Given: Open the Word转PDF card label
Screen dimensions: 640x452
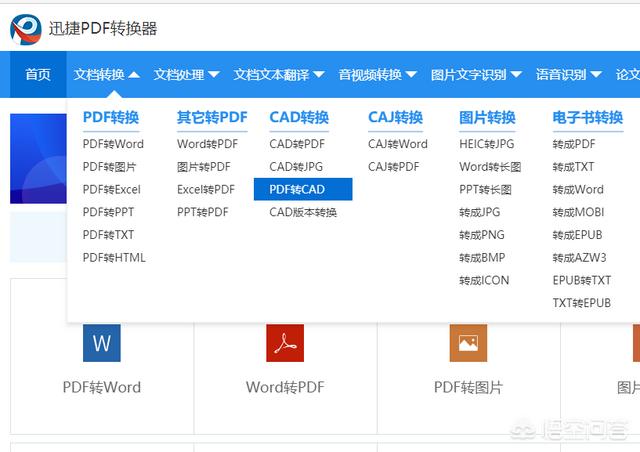Looking at the screenshot, I should coord(285,387).
